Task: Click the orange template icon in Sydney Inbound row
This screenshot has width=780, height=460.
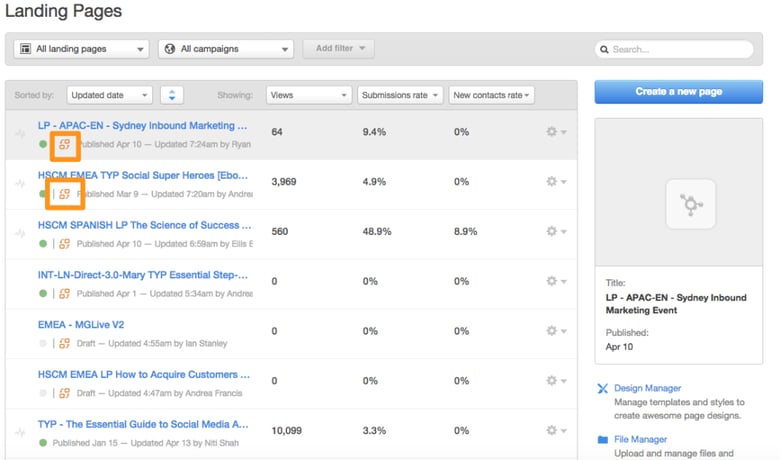Action: [65, 144]
